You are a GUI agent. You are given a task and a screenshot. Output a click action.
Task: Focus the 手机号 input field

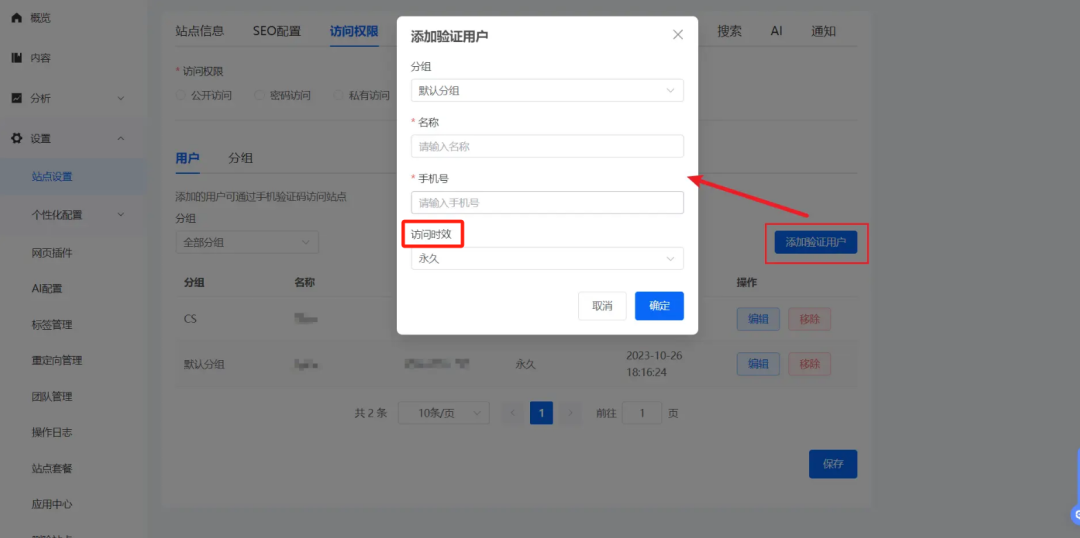click(x=547, y=203)
